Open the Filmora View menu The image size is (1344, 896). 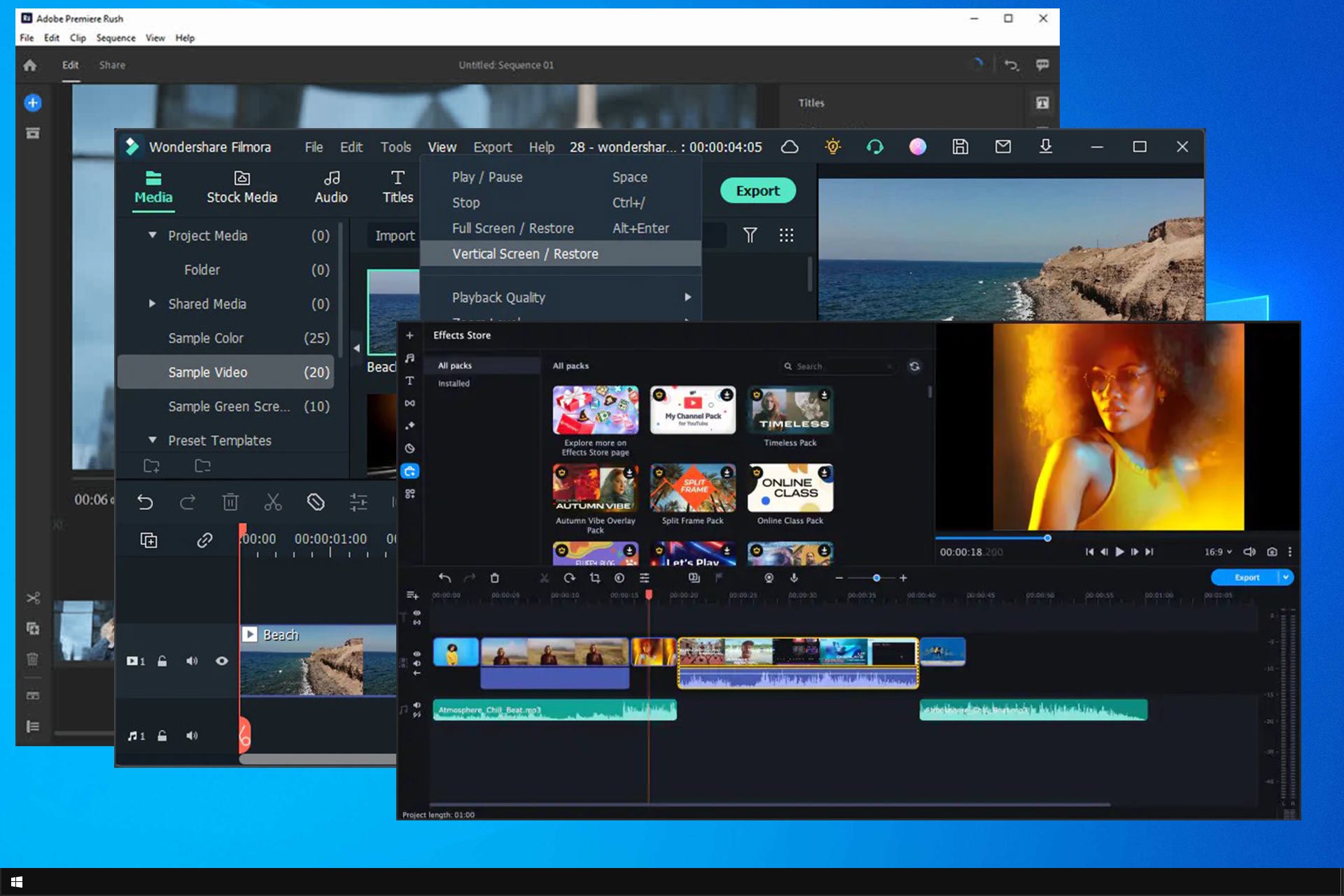coord(442,147)
